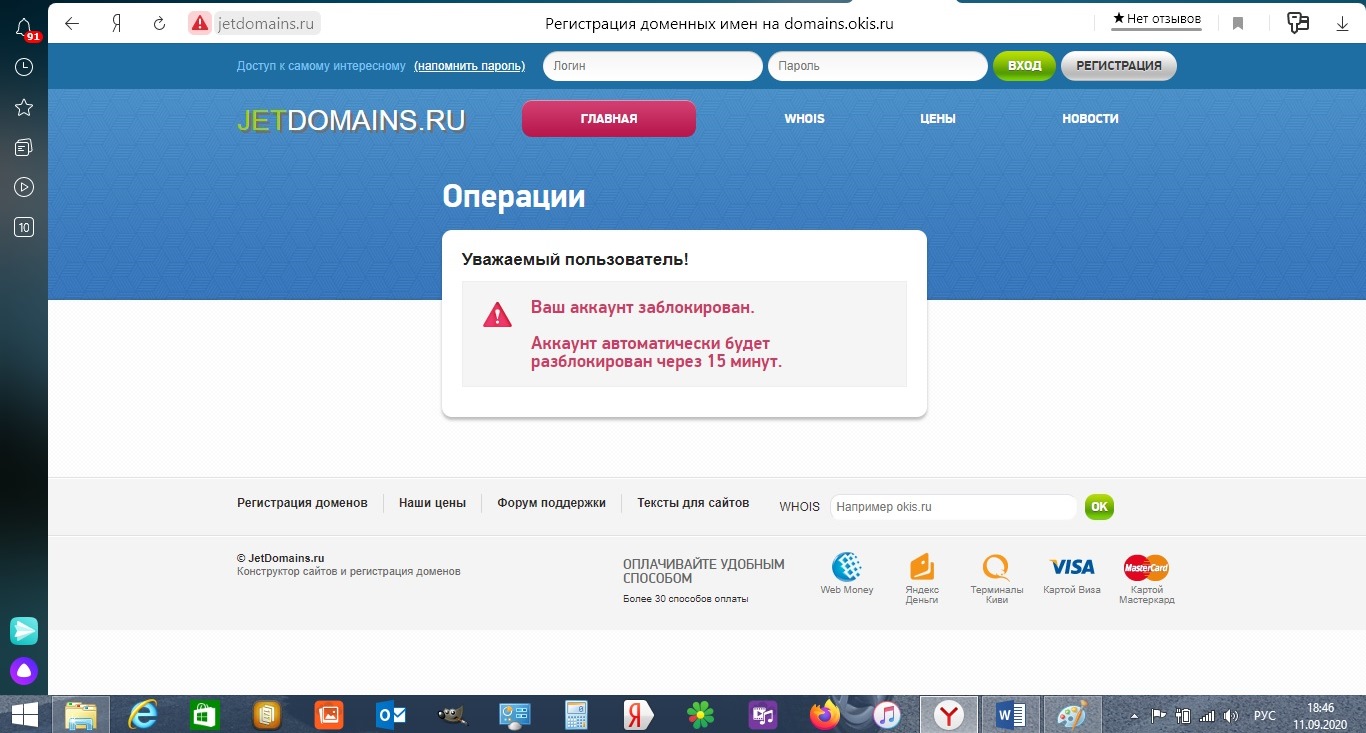Open the Outlook taskbar icon
1366x733 pixels.
391,714
